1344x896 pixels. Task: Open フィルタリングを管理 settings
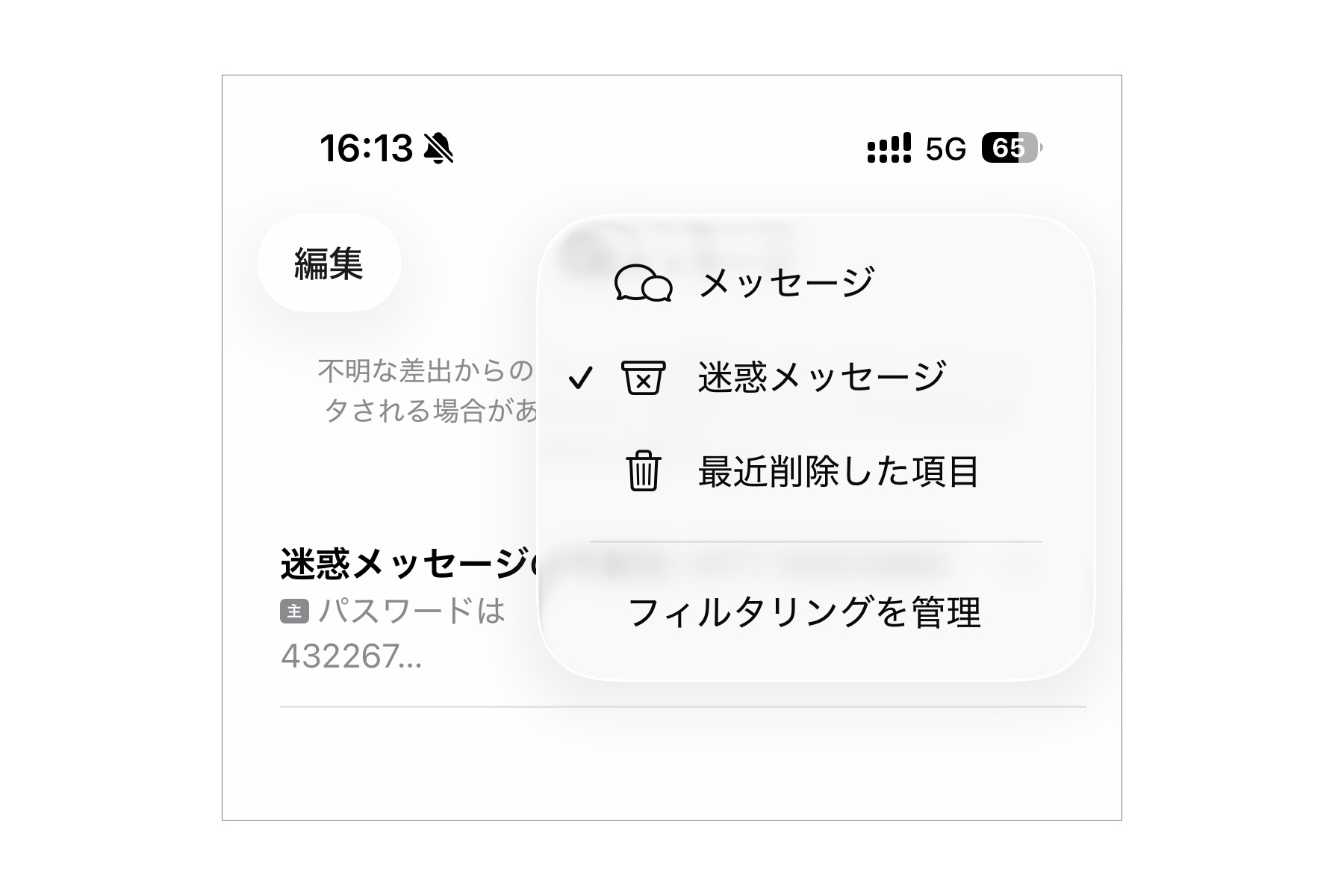pos(804,613)
